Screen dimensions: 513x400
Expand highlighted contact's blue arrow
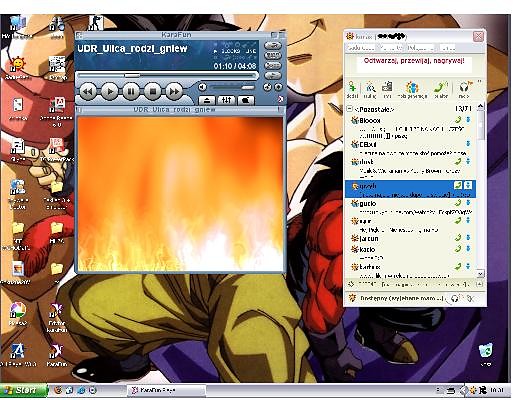pos(468,185)
